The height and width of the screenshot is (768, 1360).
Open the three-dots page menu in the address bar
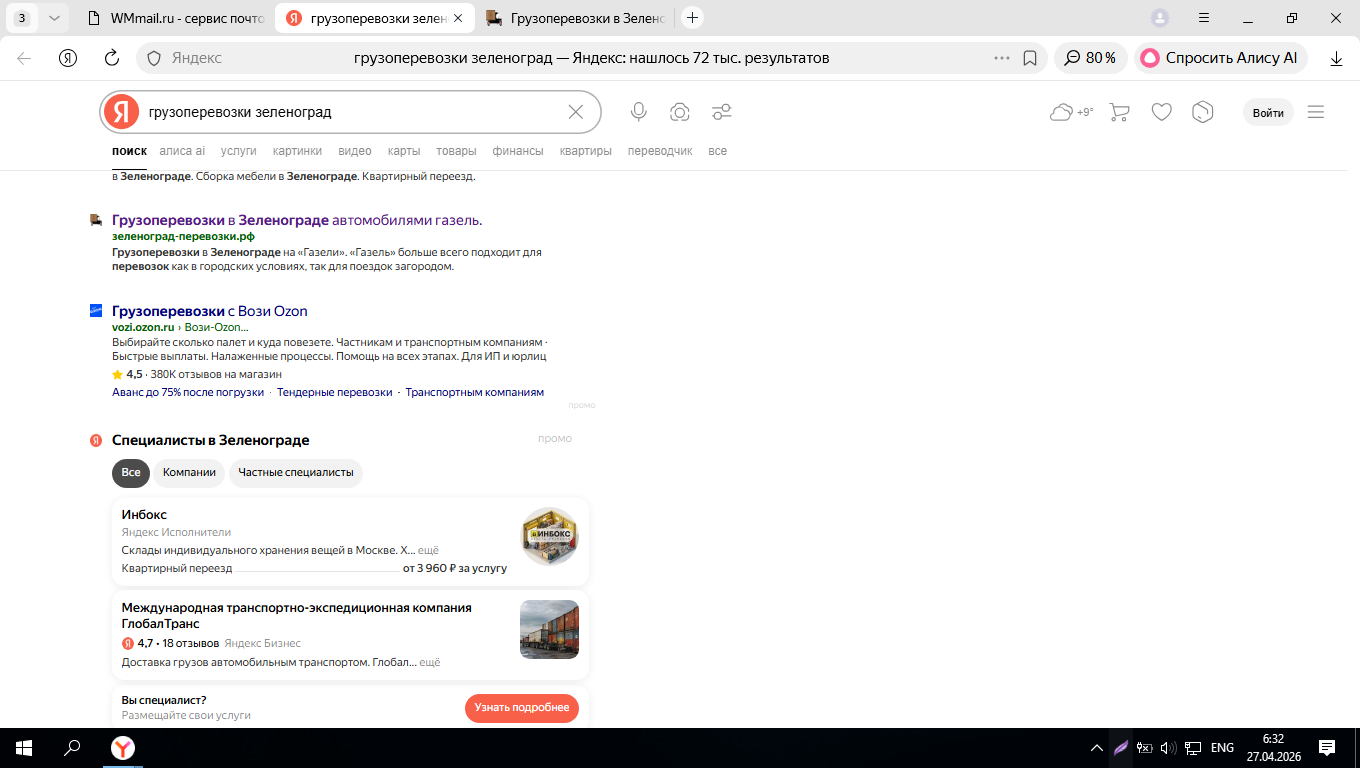click(1002, 58)
